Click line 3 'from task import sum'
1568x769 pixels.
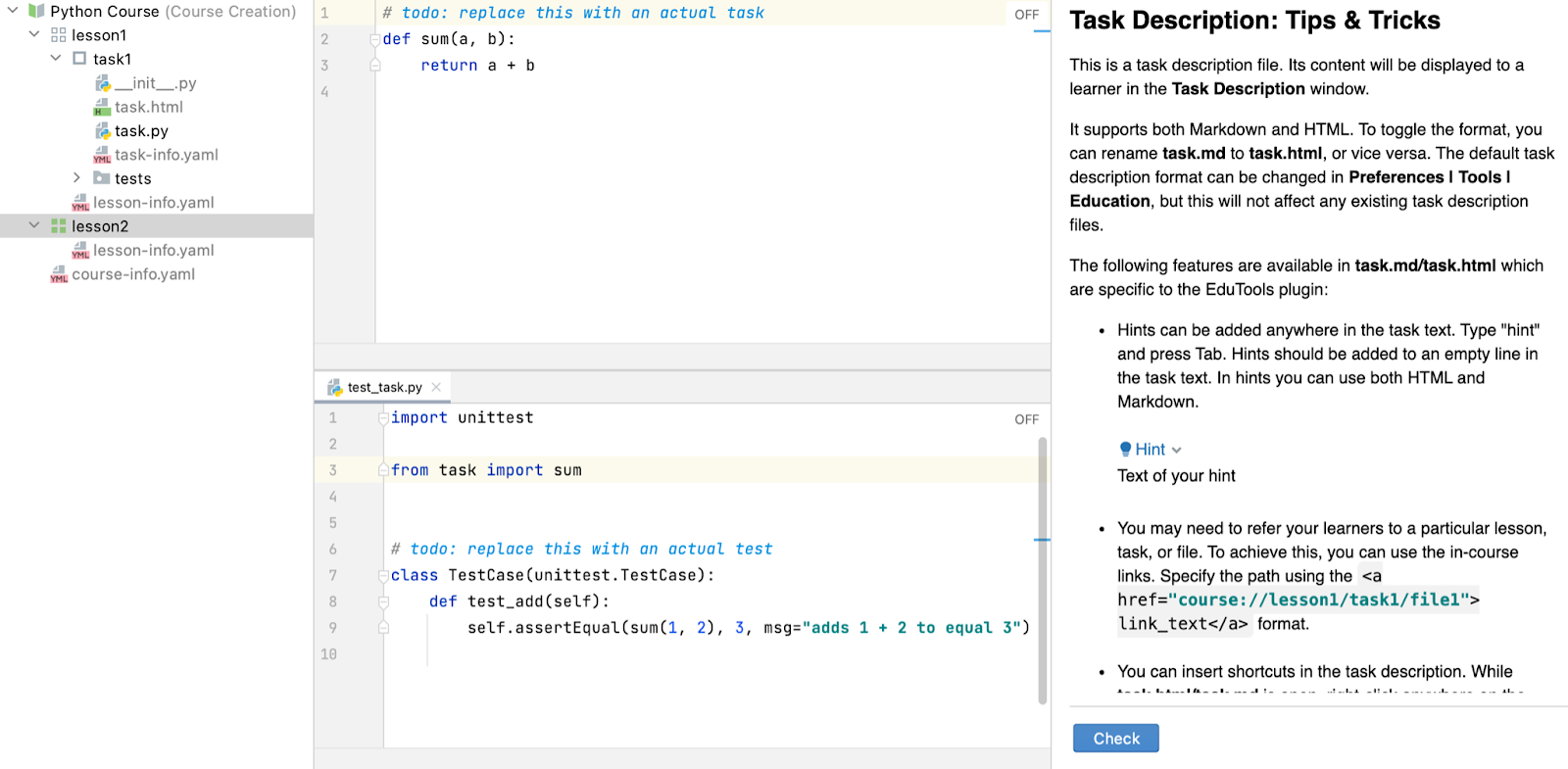coord(486,470)
